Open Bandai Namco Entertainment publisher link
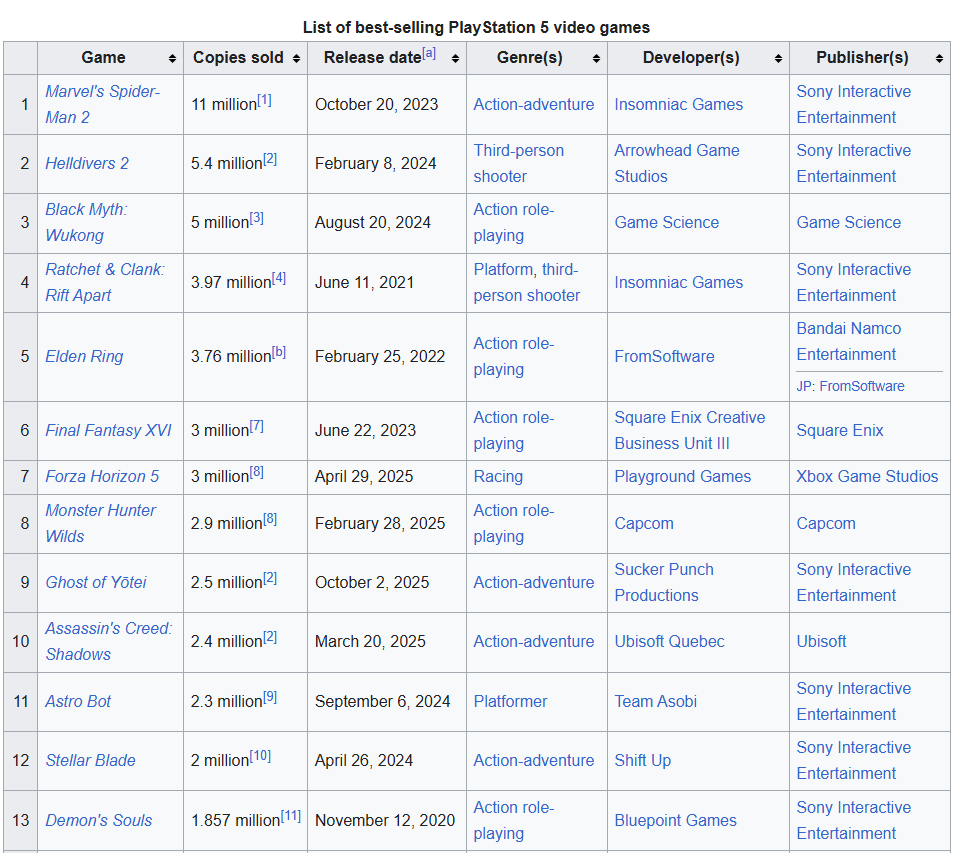953x853 pixels. tap(848, 341)
